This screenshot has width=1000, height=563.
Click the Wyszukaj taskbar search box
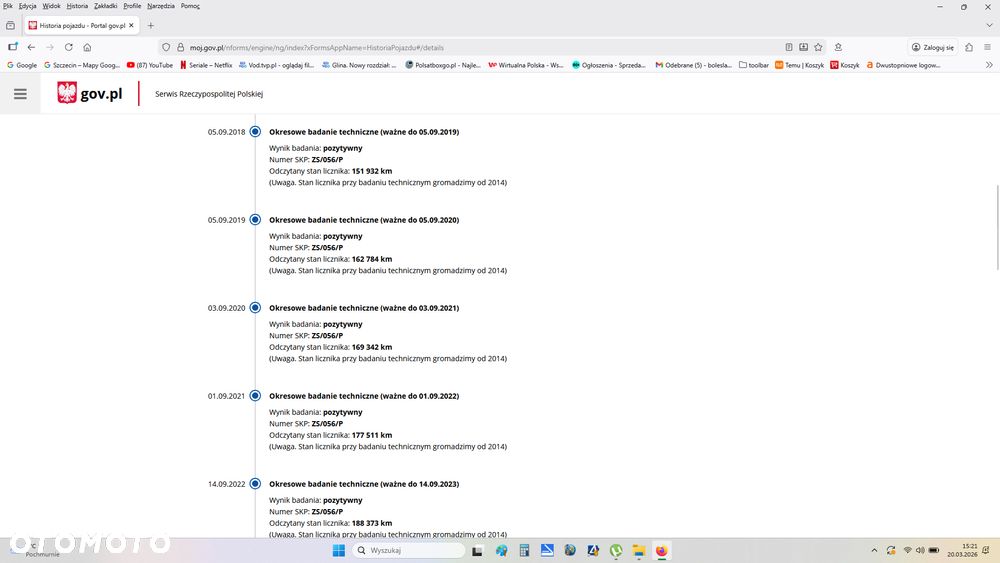[409, 550]
